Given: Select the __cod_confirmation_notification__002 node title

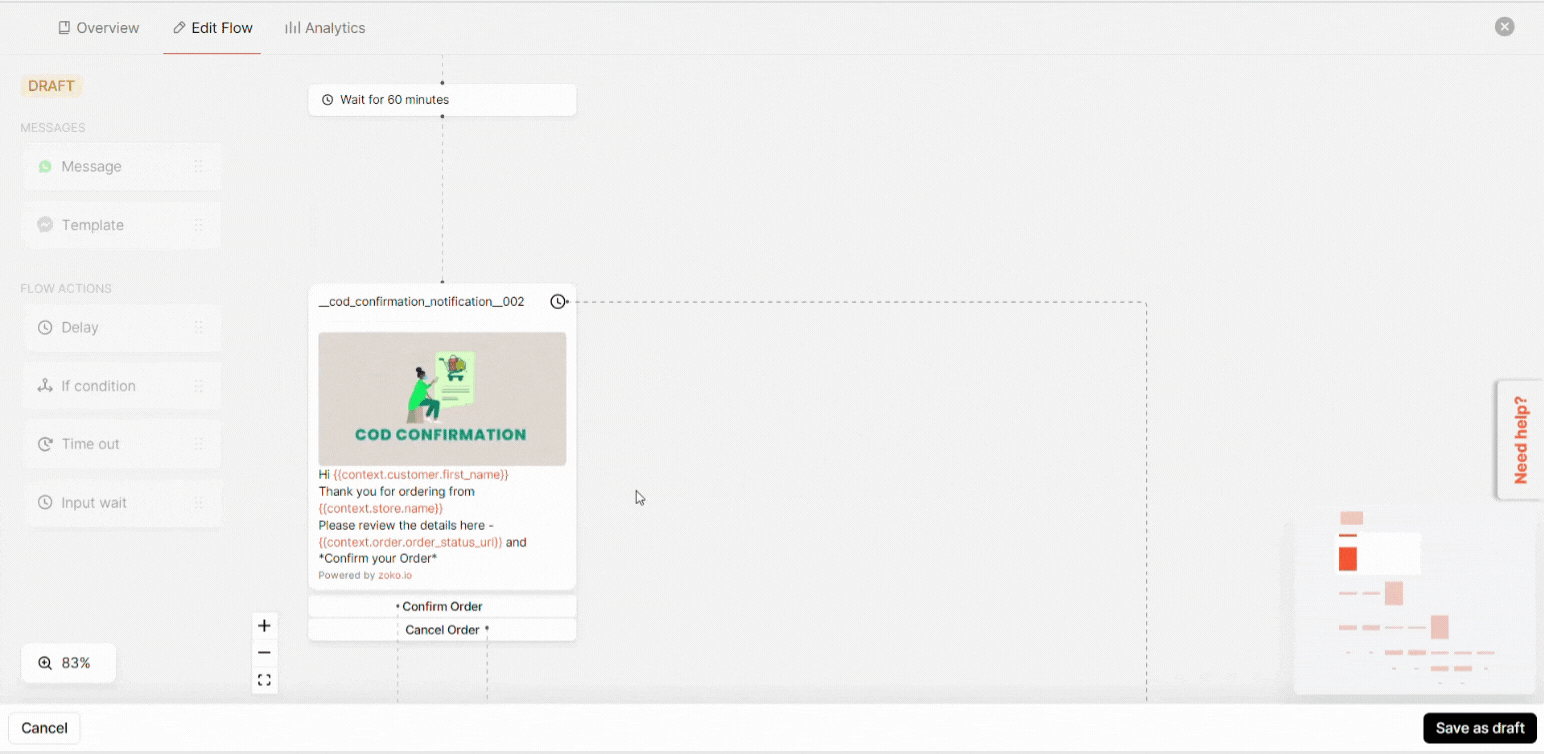Looking at the screenshot, I should tap(421, 301).
